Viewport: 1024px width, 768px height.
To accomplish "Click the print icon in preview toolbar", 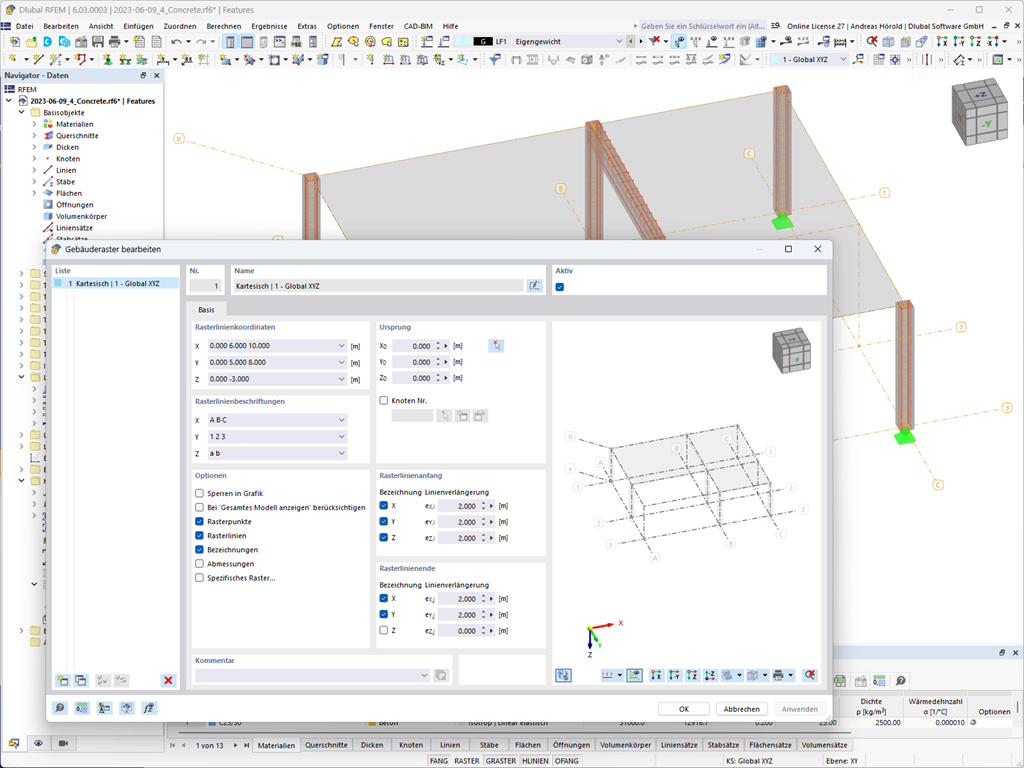I will pyautogui.click(x=778, y=675).
